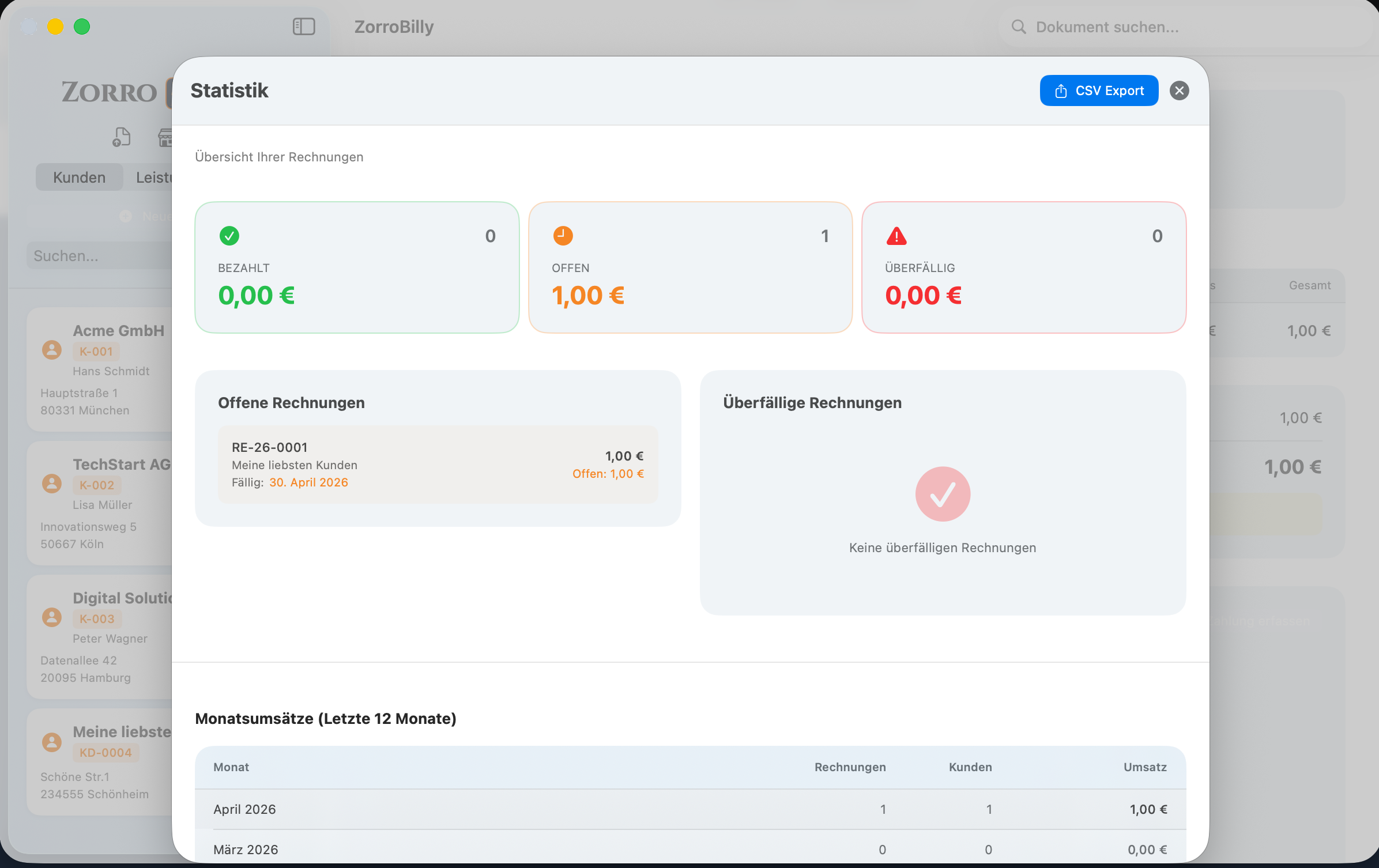1379x868 pixels.
Task: Click the red Überfällig warning icon
Action: 896,236
